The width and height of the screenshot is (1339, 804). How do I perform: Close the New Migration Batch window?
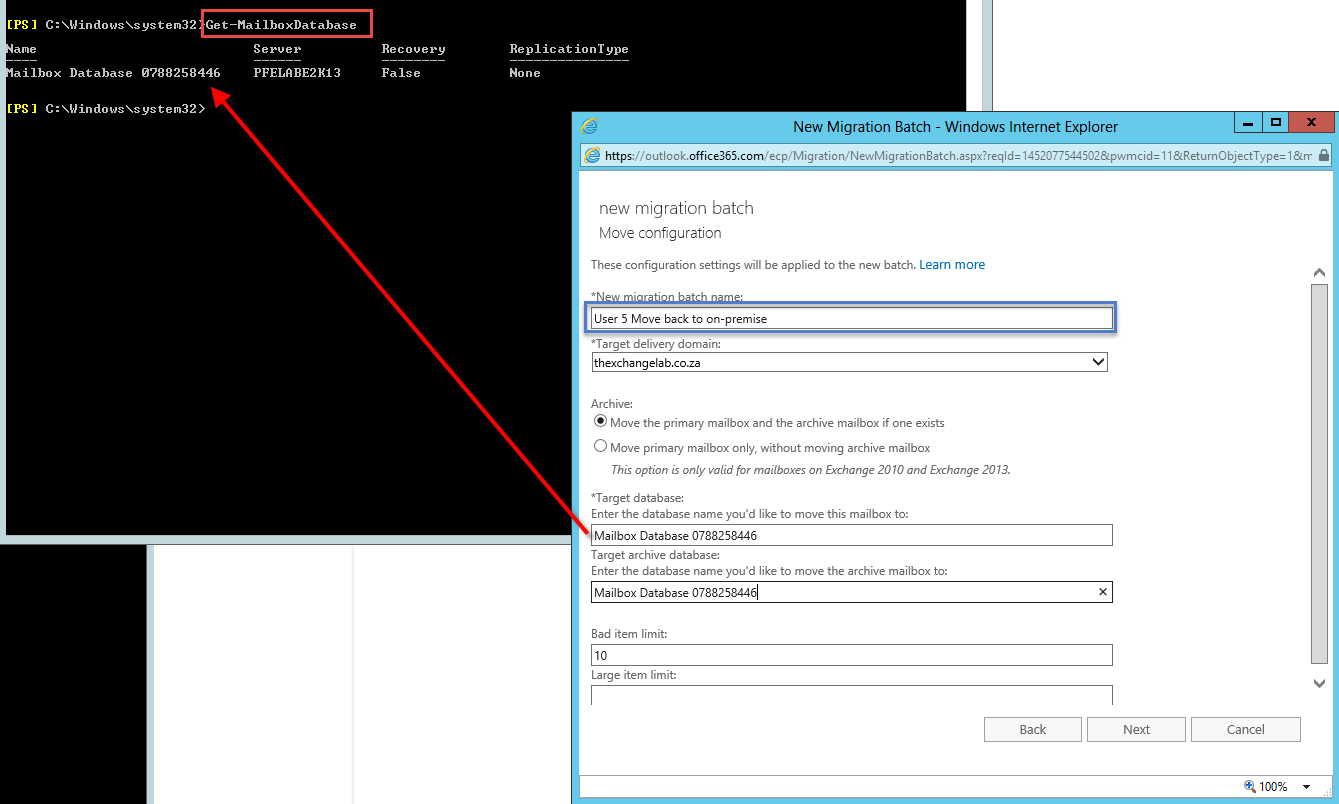pyautogui.click(x=1310, y=122)
